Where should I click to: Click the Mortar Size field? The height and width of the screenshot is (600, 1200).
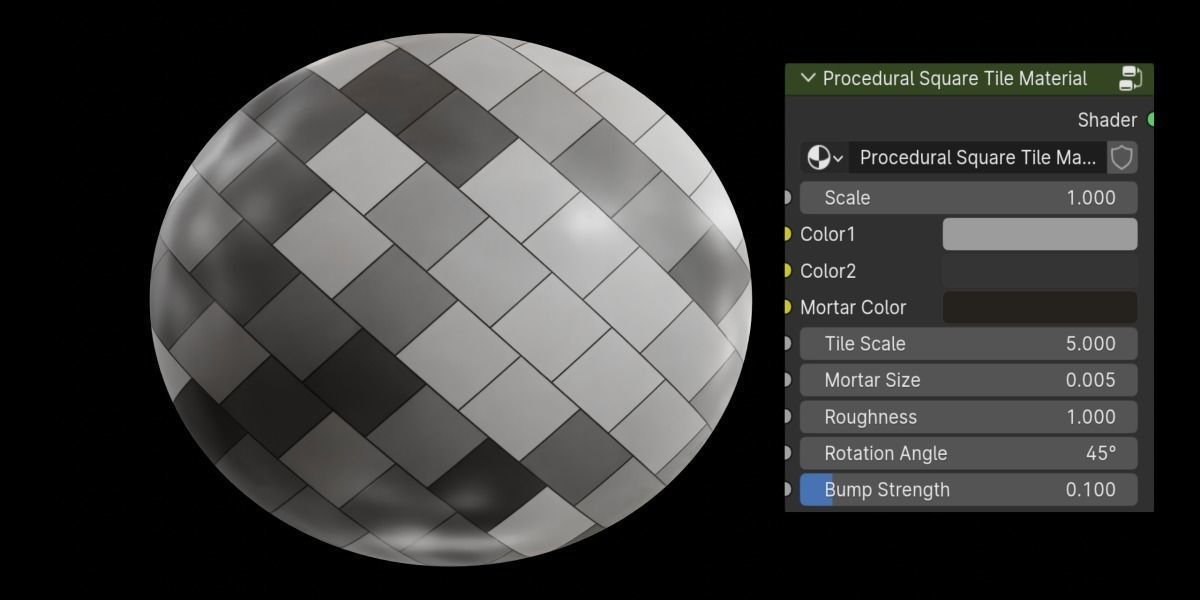point(969,380)
